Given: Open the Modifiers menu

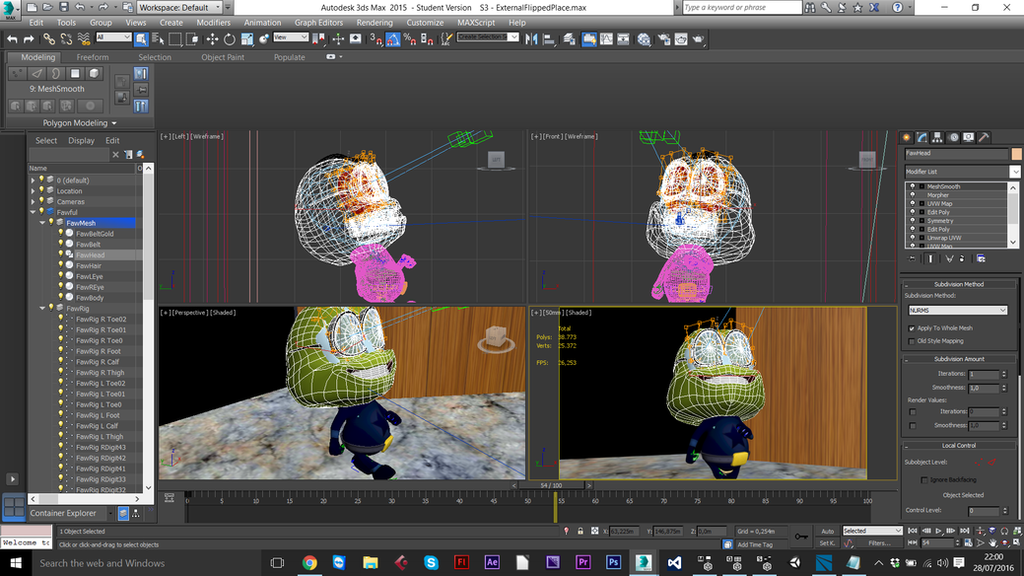Looking at the screenshot, I should point(213,22).
